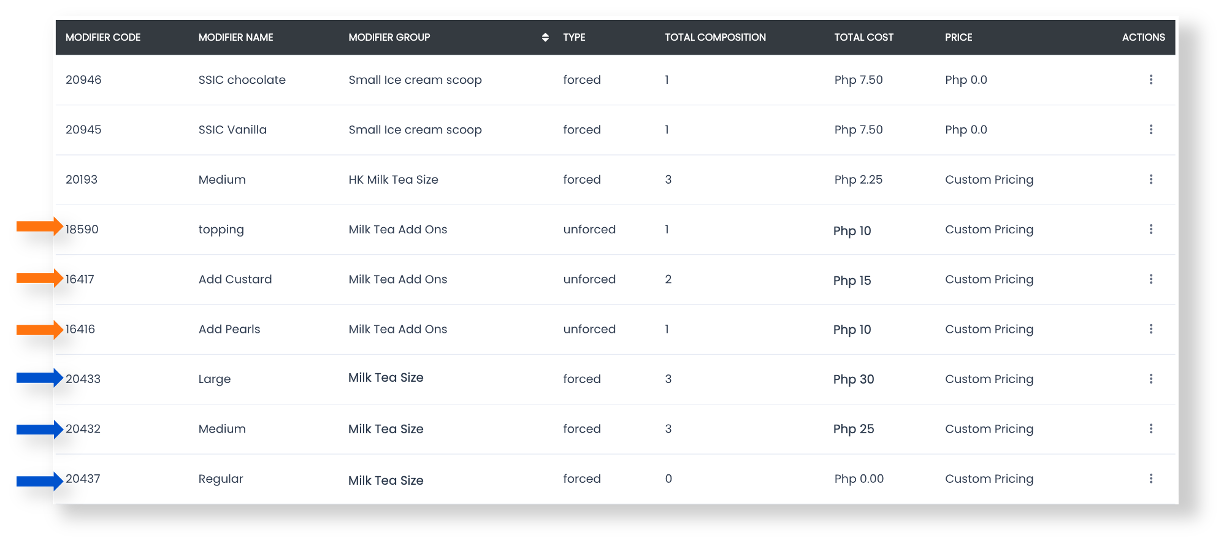This screenshot has width=1224, height=544.
Task: Open actions menu for SSIC chocolate row
Action: point(1151,80)
